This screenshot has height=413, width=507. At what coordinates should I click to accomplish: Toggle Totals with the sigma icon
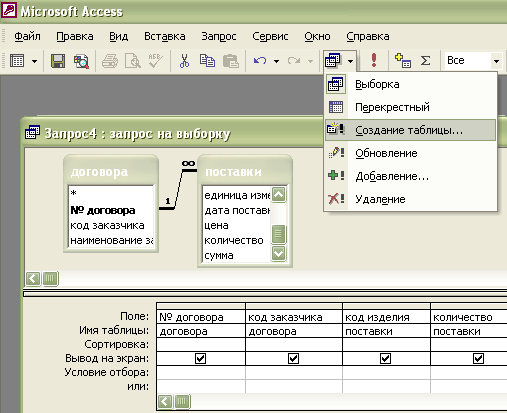tap(425, 61)
